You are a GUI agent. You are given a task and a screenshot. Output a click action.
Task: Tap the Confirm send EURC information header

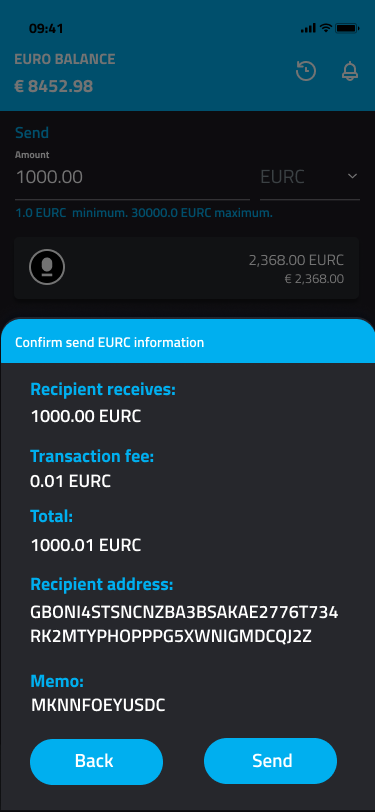coord(109,342)
